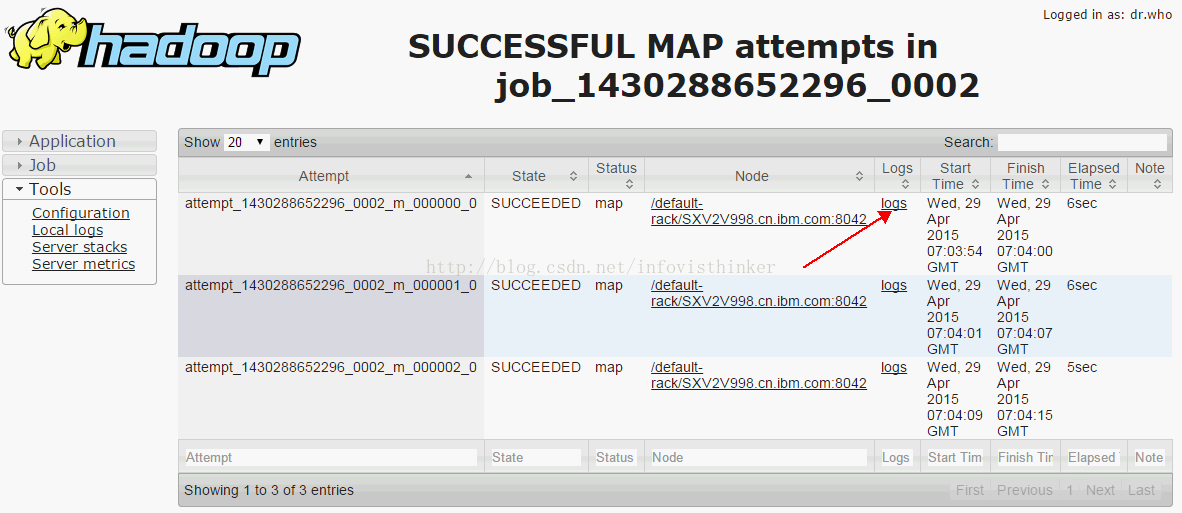Sort the table by Attempt column
Viewport: 1182px width, 513px height.
[x=331, y=176]
